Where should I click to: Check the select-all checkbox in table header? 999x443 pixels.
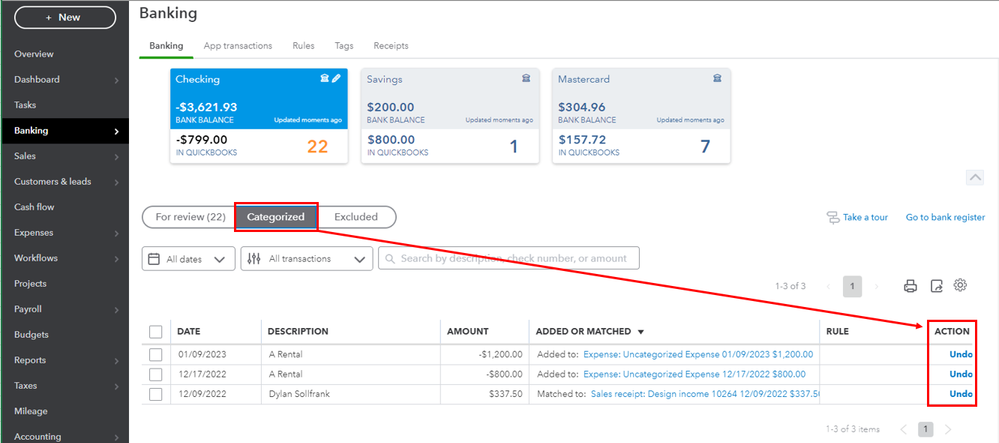click(155, 332)
